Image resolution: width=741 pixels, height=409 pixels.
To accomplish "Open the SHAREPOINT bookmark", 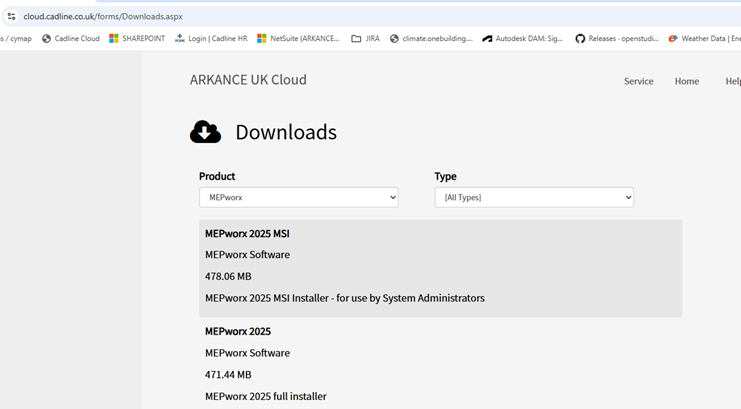I will (x=137, y=39).
